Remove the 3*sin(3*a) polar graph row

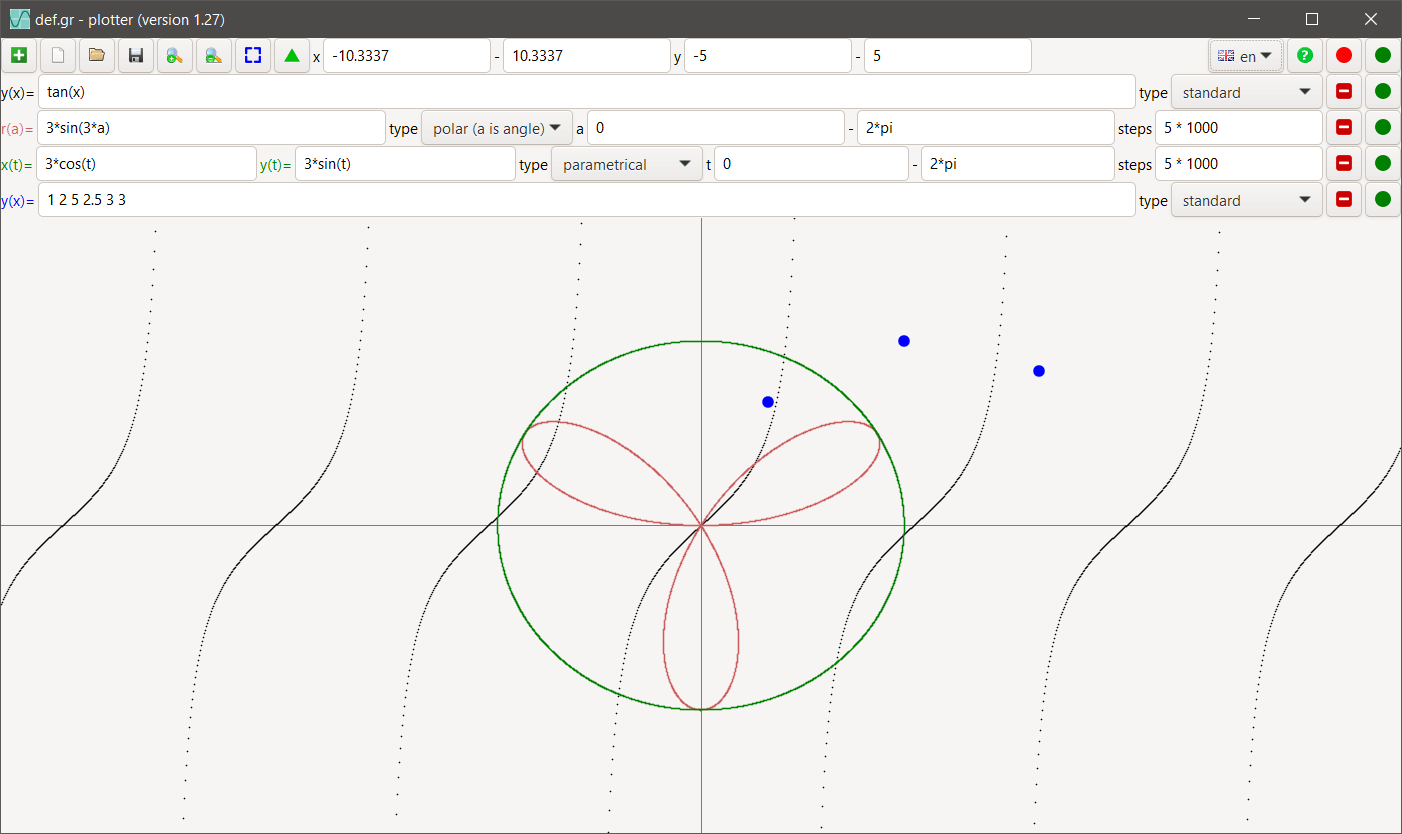[1344, 128]
